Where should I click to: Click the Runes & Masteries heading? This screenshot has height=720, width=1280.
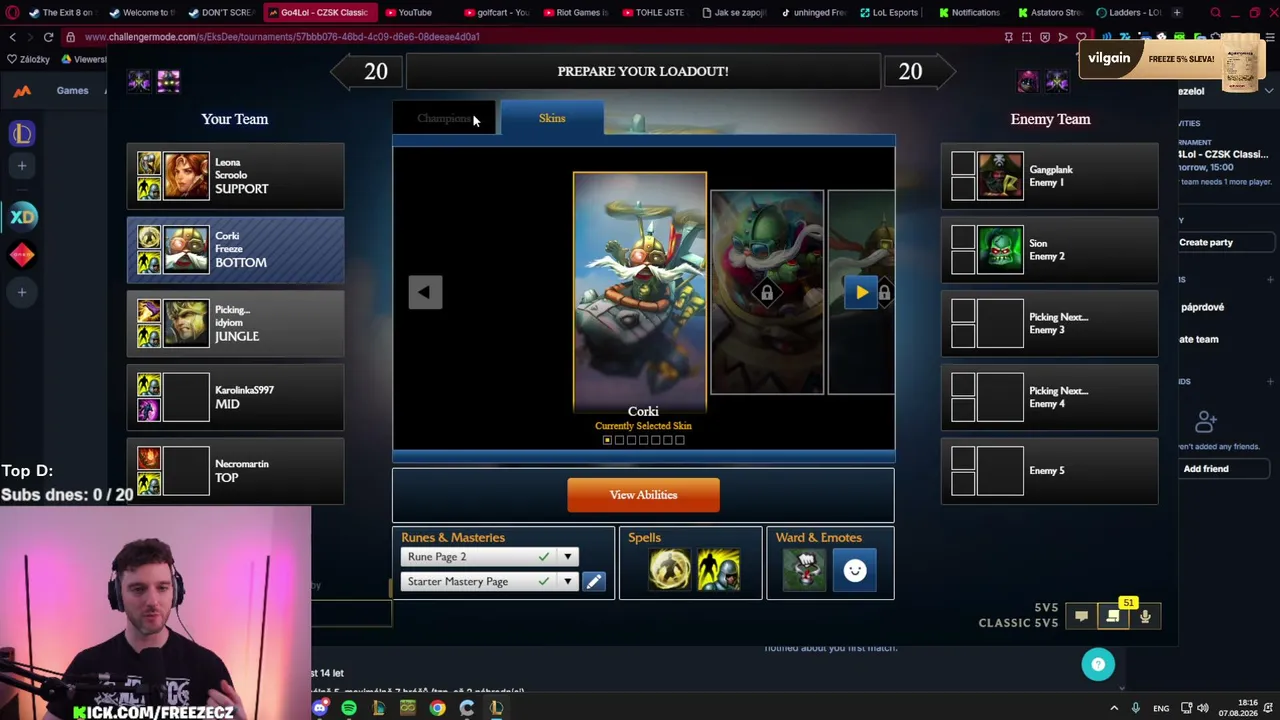[453, 538]
